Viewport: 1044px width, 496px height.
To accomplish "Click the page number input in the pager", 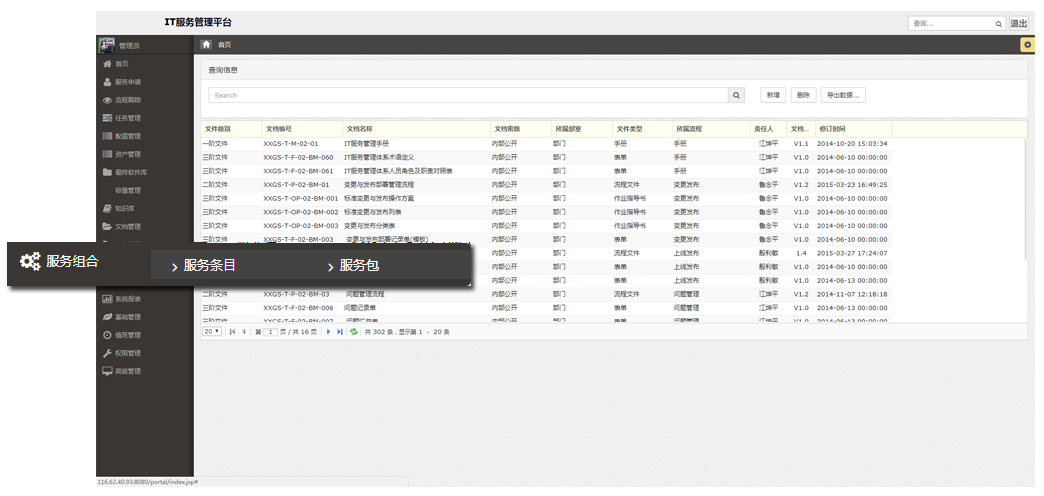I will click(x=269, y=331).
